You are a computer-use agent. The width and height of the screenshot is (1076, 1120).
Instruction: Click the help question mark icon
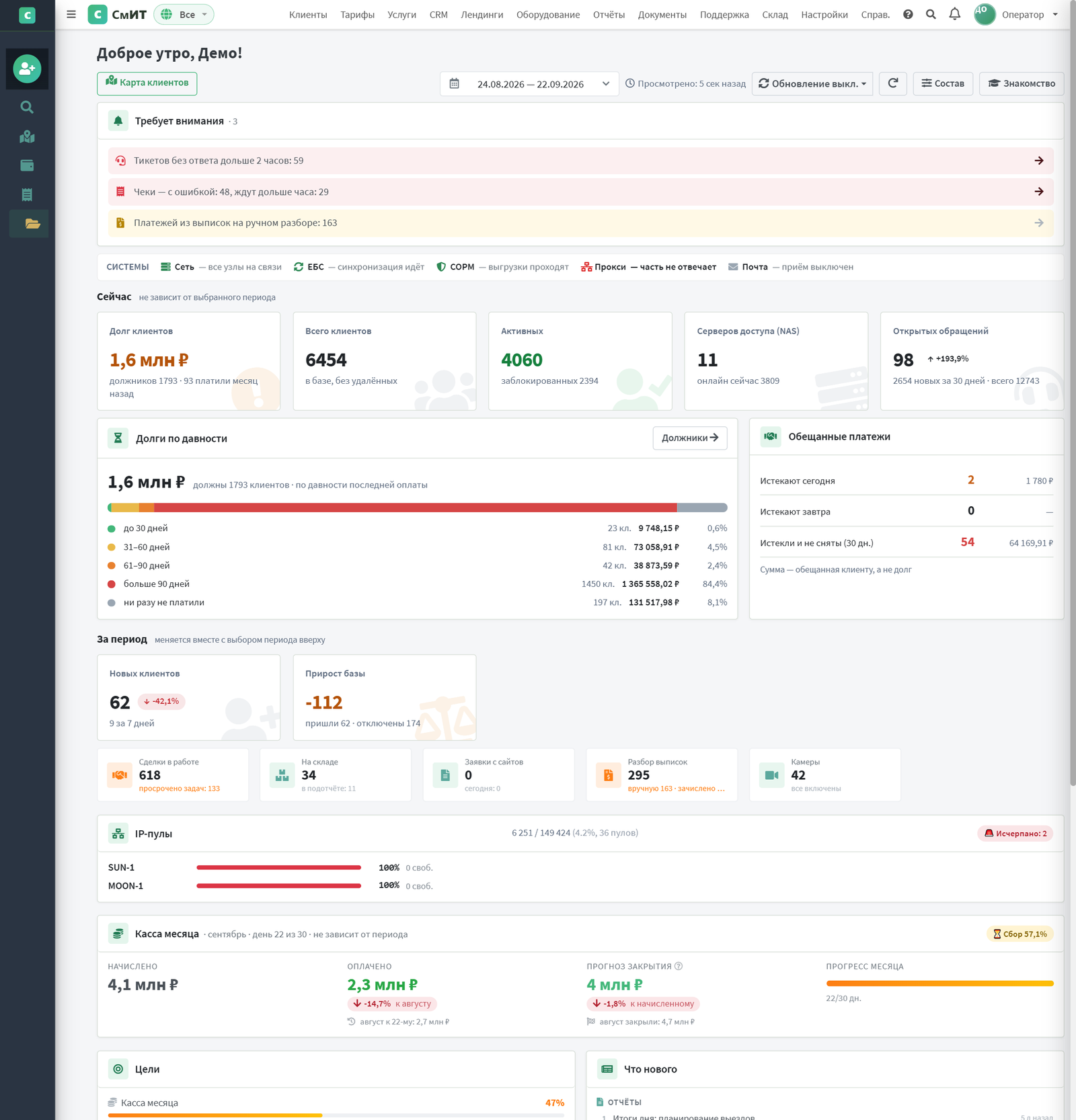908,14
